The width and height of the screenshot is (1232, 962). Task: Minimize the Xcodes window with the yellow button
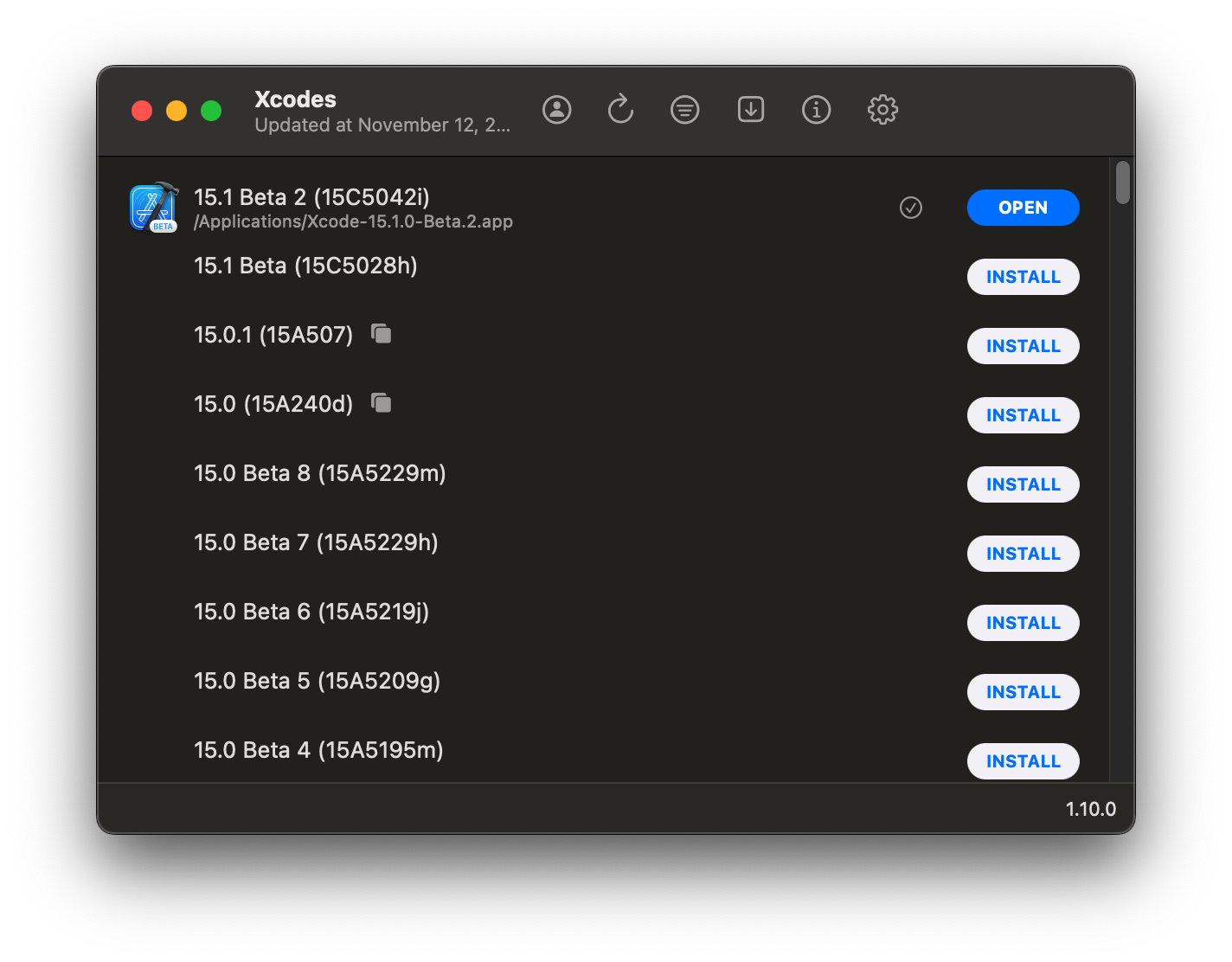coord(176,111)
